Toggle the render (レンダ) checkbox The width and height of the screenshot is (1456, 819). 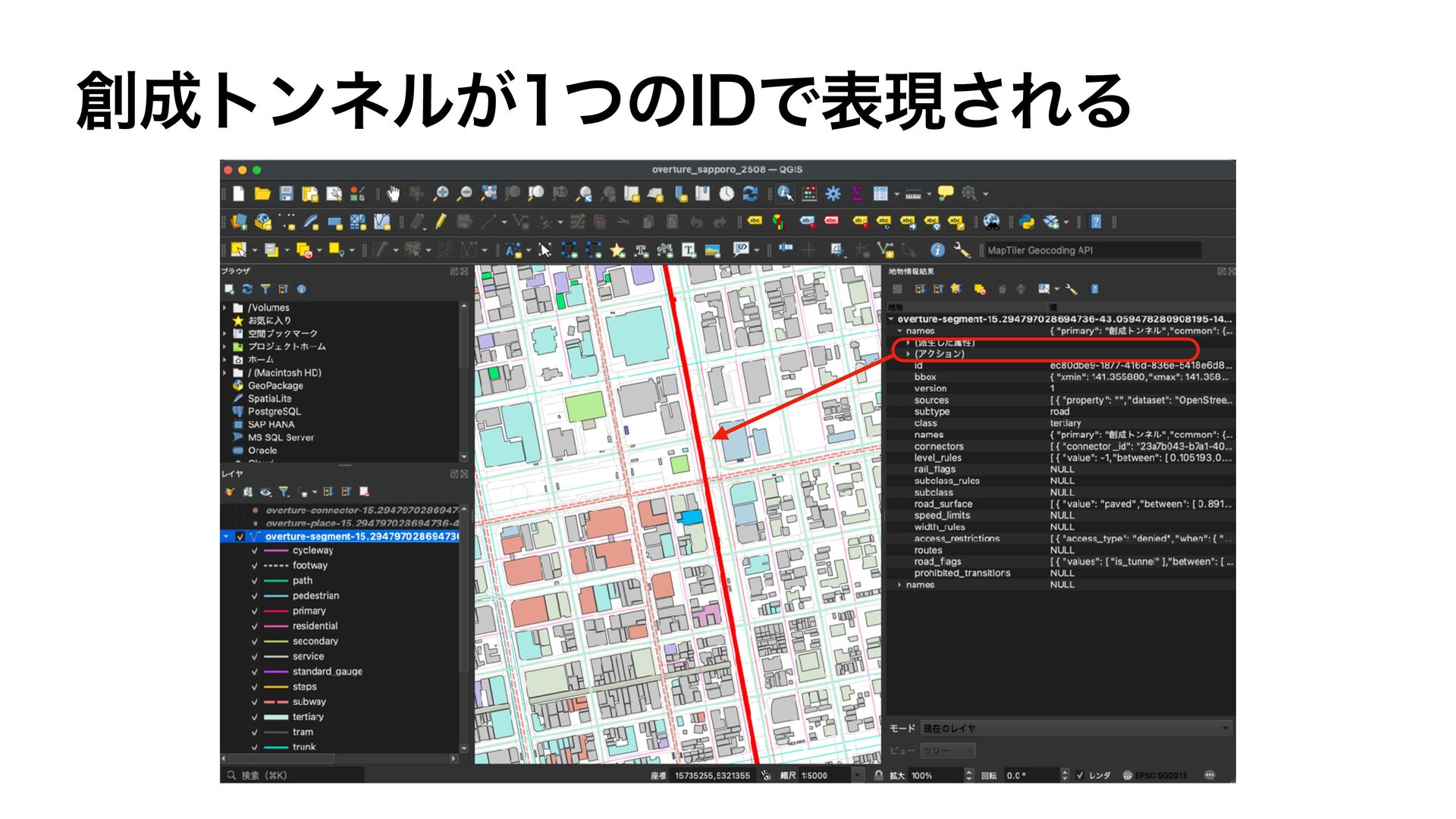pos(1080,775)
